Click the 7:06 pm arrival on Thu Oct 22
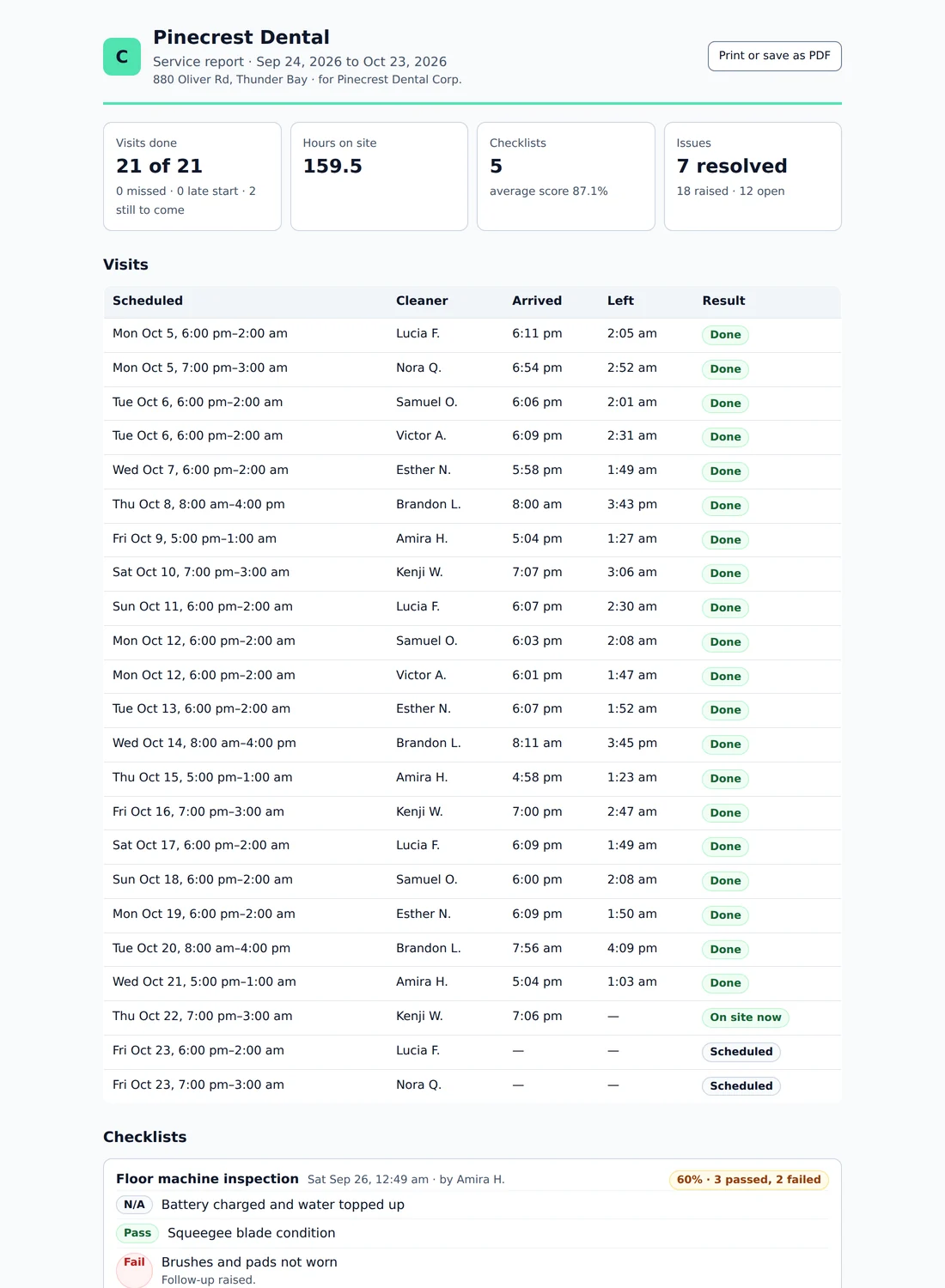This screenshot has width=945, height=1288. click(537, 1016)
